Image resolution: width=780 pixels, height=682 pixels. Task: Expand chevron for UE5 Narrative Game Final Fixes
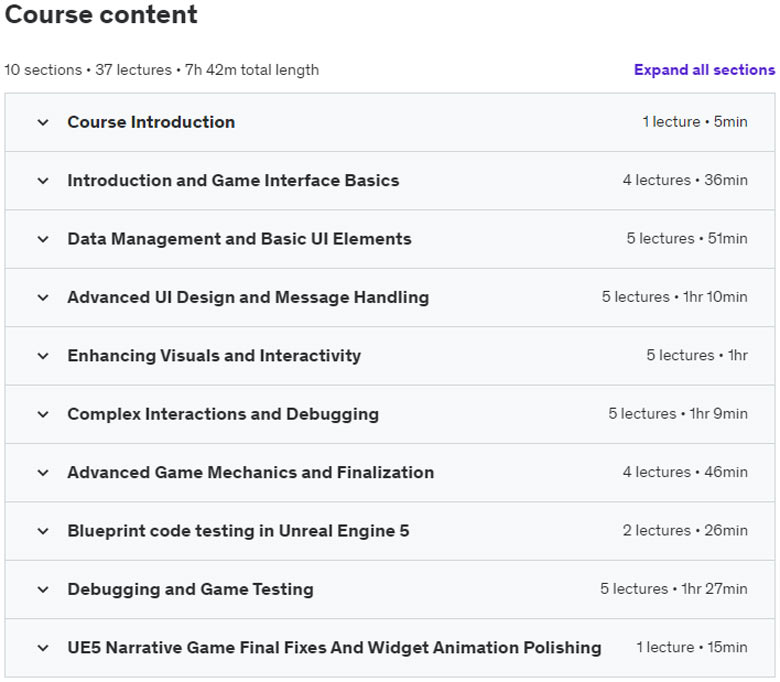tap(43, 648)
